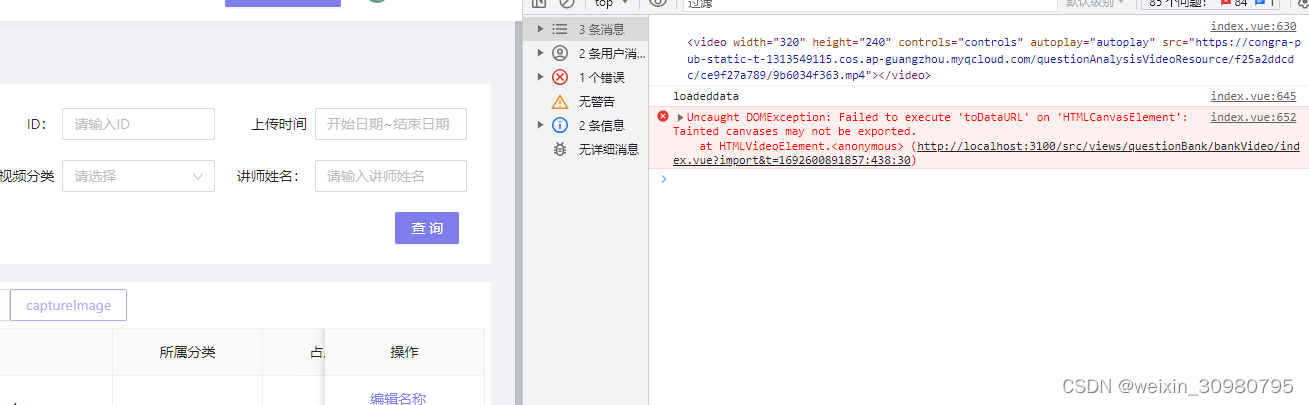Focus the console 过滤 filter field
Image resolution: width=1309 pixels, height=405 pixels.
[x=868, y=3]
